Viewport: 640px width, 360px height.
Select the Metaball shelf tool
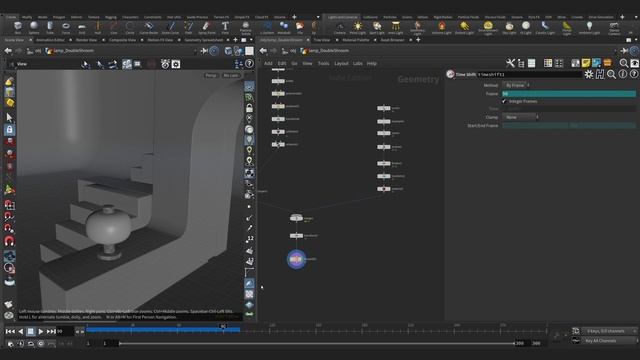point(284,27)
